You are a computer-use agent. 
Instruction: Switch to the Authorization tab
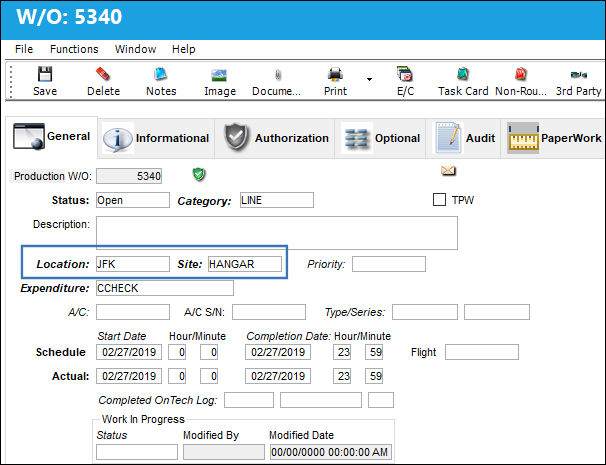(276, 138)
